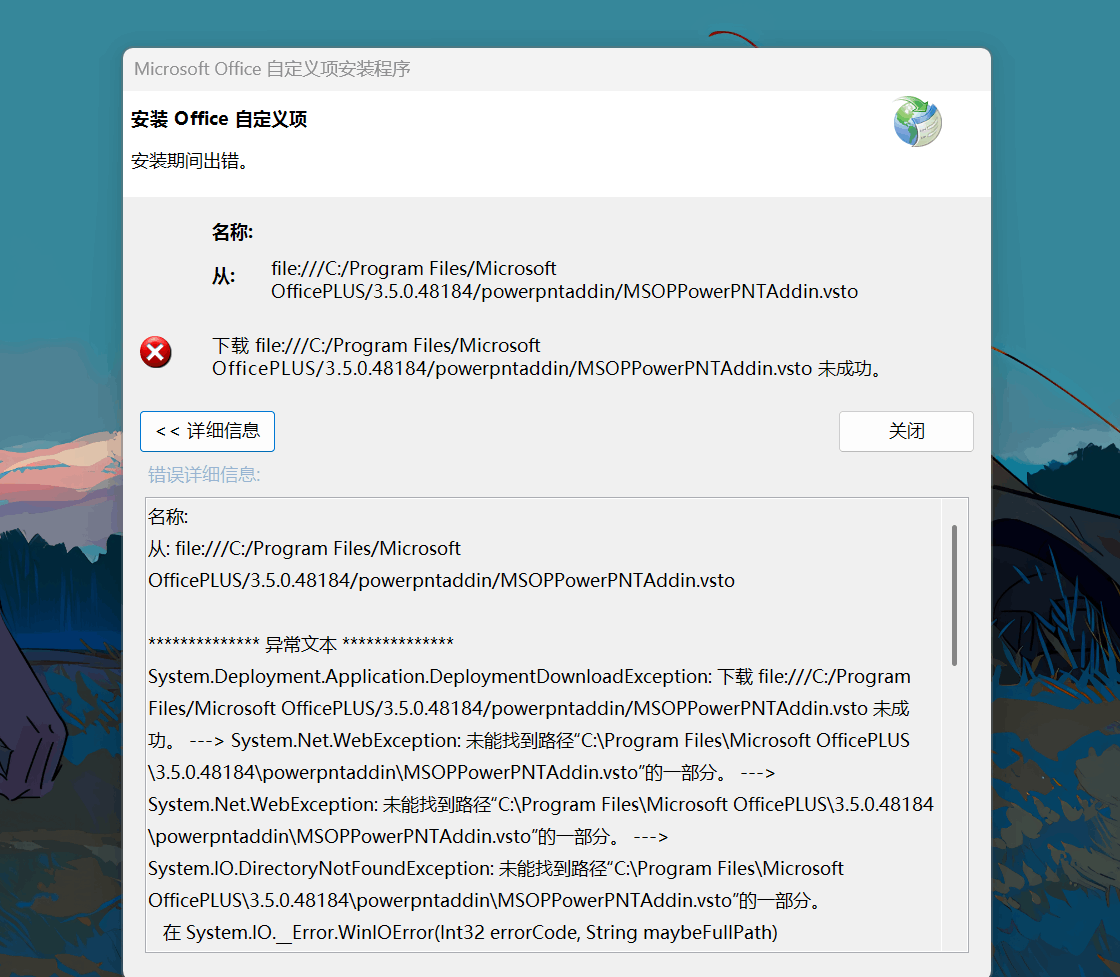The width and height of the screenshot is (1120, 977).
Task: Click the 从 label in summary area
Action: (224, 276)
